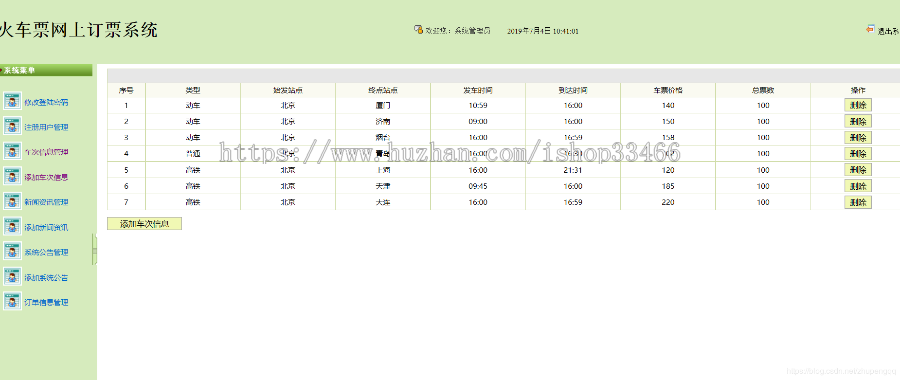Click the orange logout arrow icon
The image size is (900, 380).
tap(870, 29)
